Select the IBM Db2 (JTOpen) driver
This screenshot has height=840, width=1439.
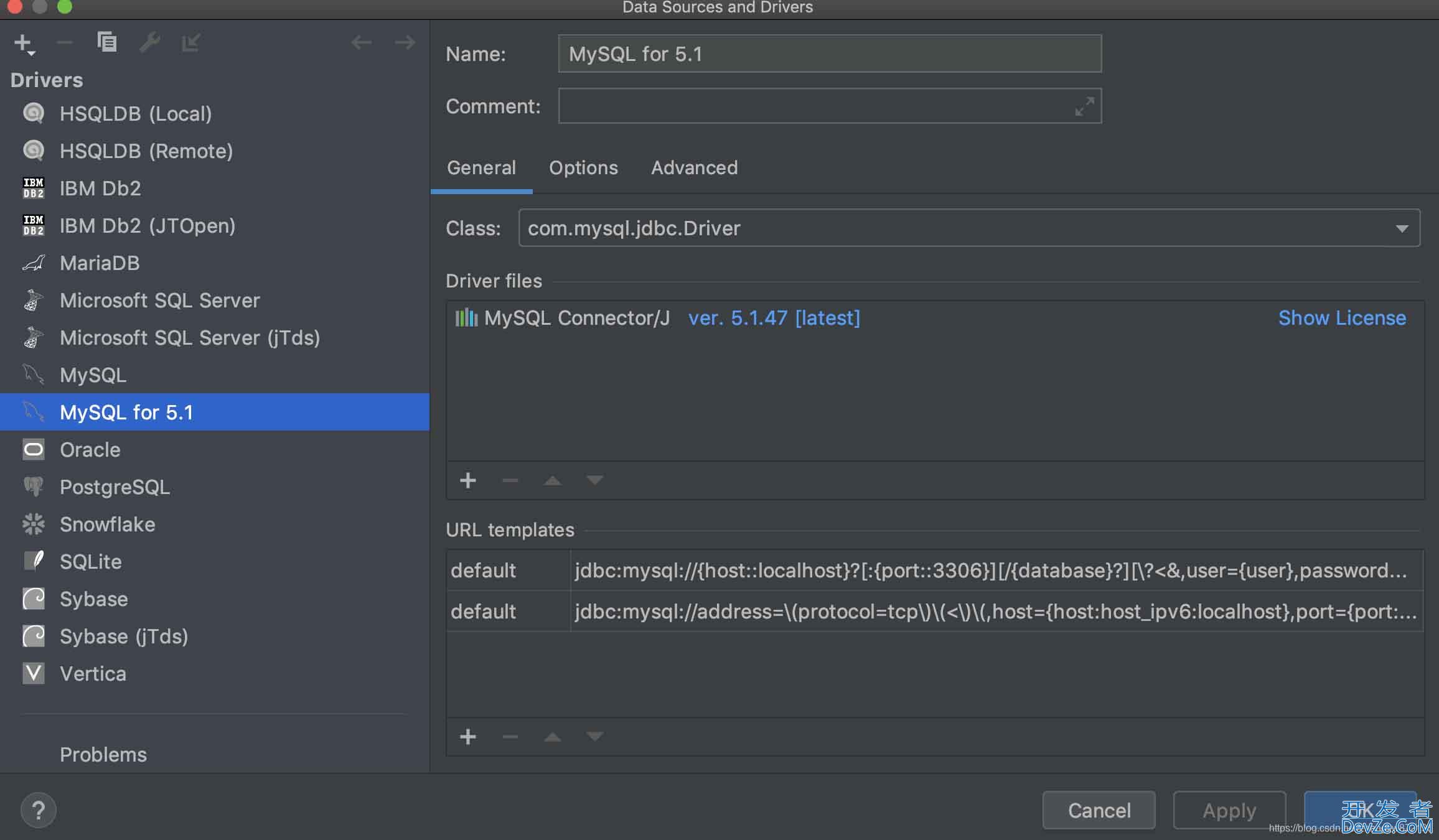tap(215, 225)
